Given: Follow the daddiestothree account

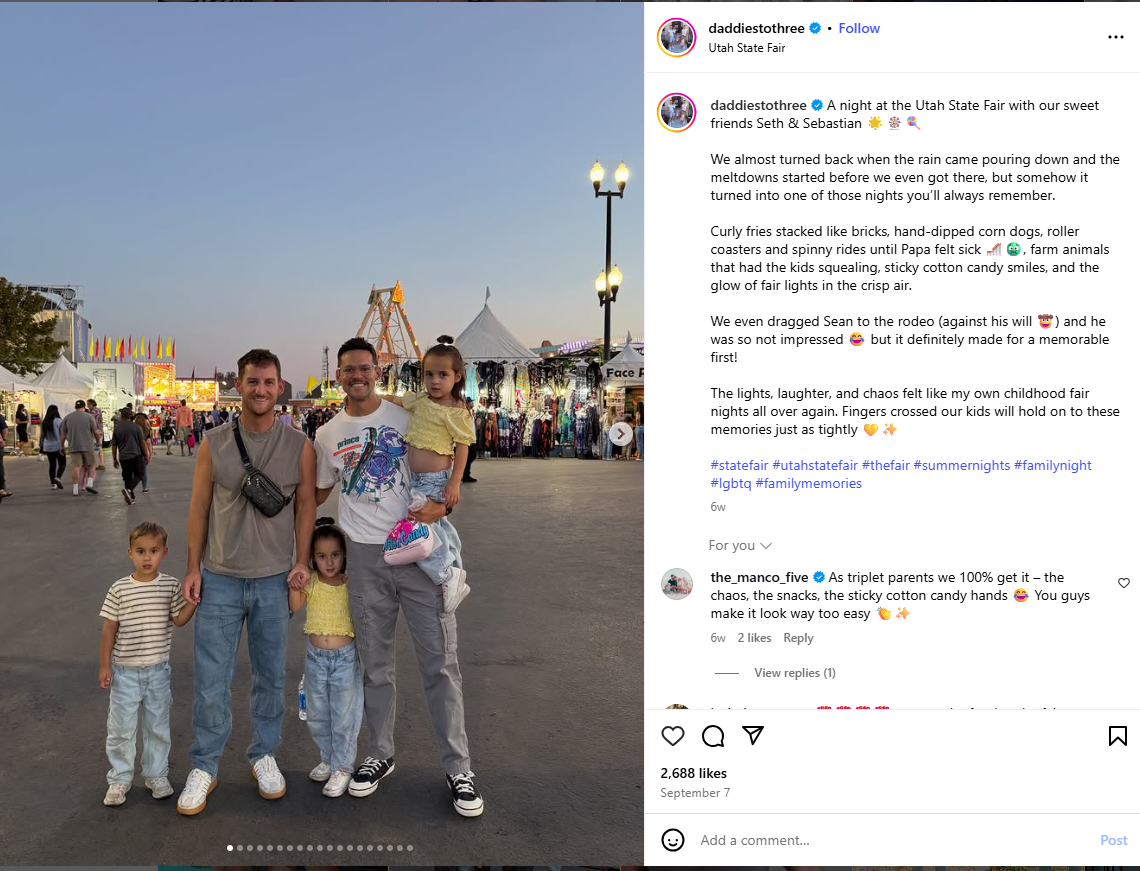Looking at the screenshot, I should 859,28.
